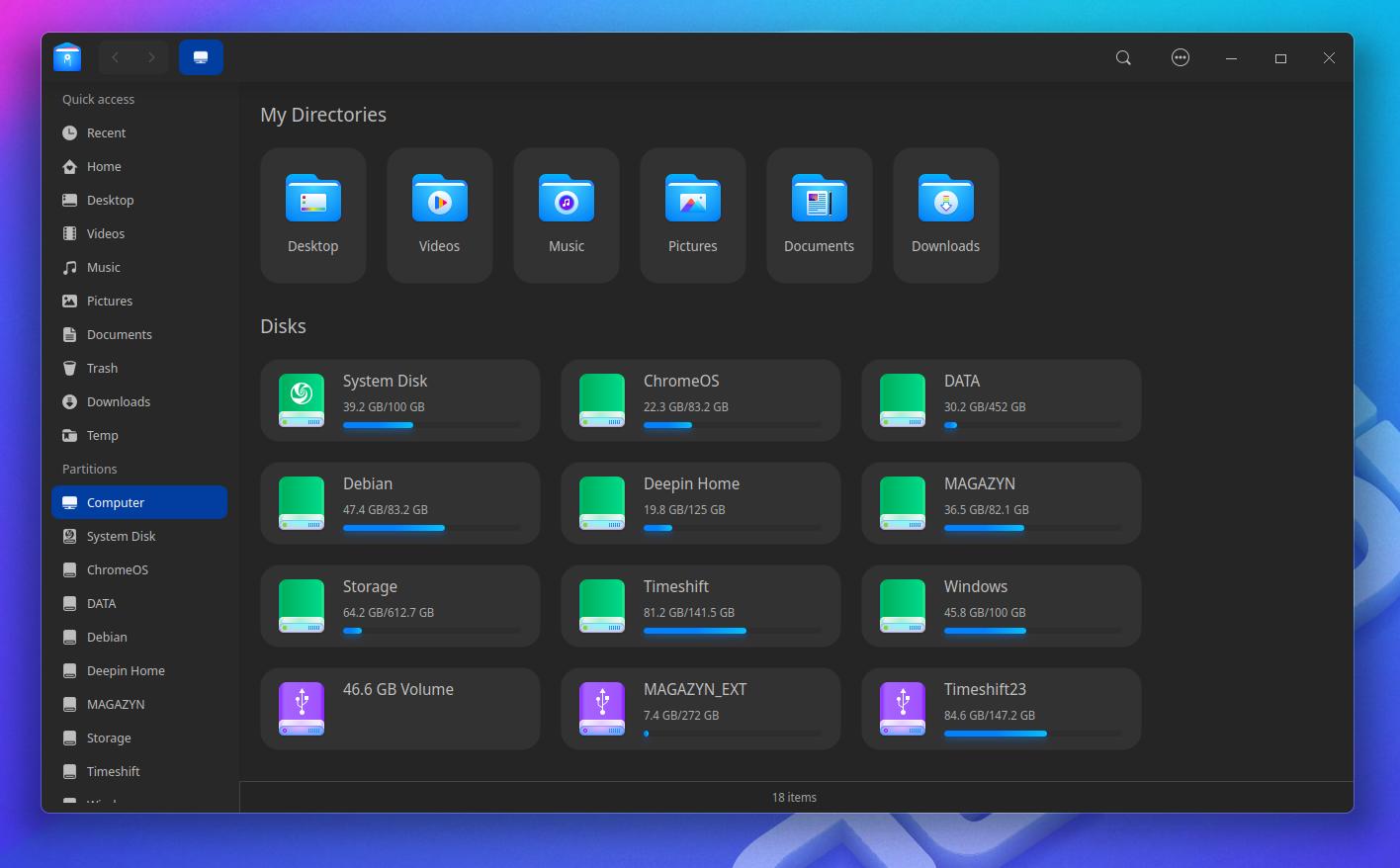The height and width of the screenshot is (868, 1400).
Task: Open Recent in the sidebar
Action: point(139,132)
